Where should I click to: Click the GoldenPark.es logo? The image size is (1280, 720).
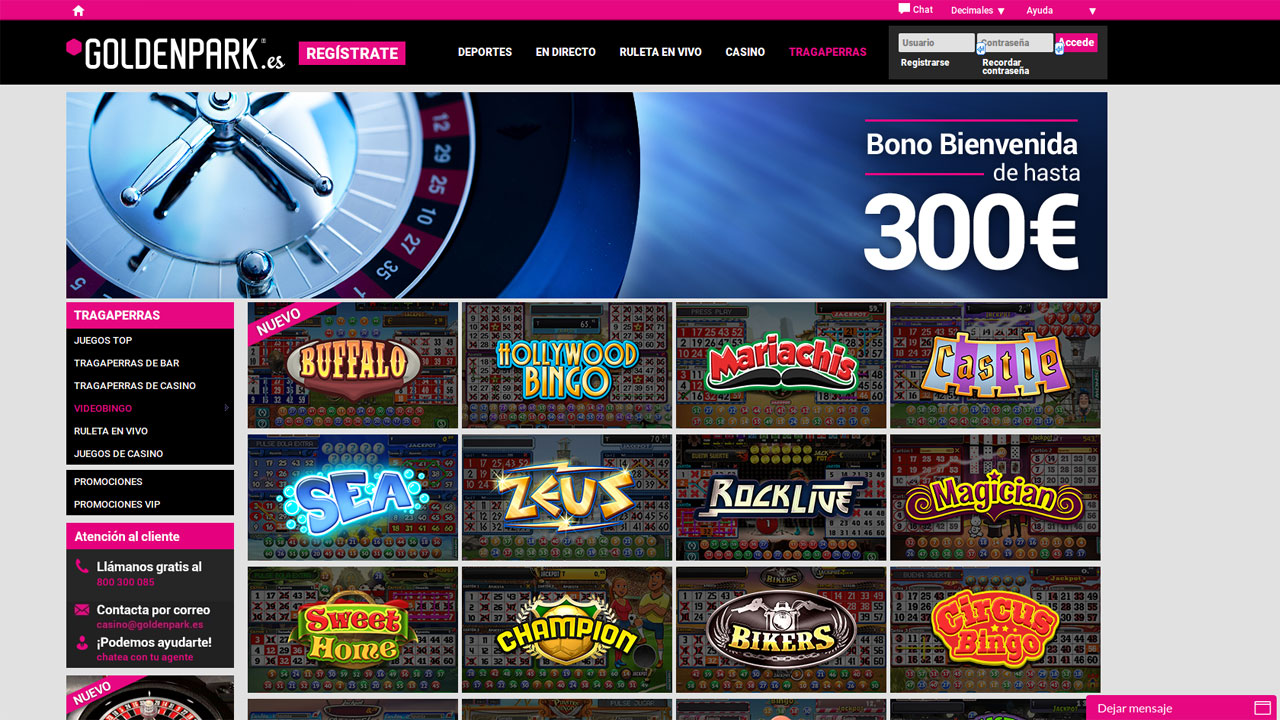tap(175, 53)
